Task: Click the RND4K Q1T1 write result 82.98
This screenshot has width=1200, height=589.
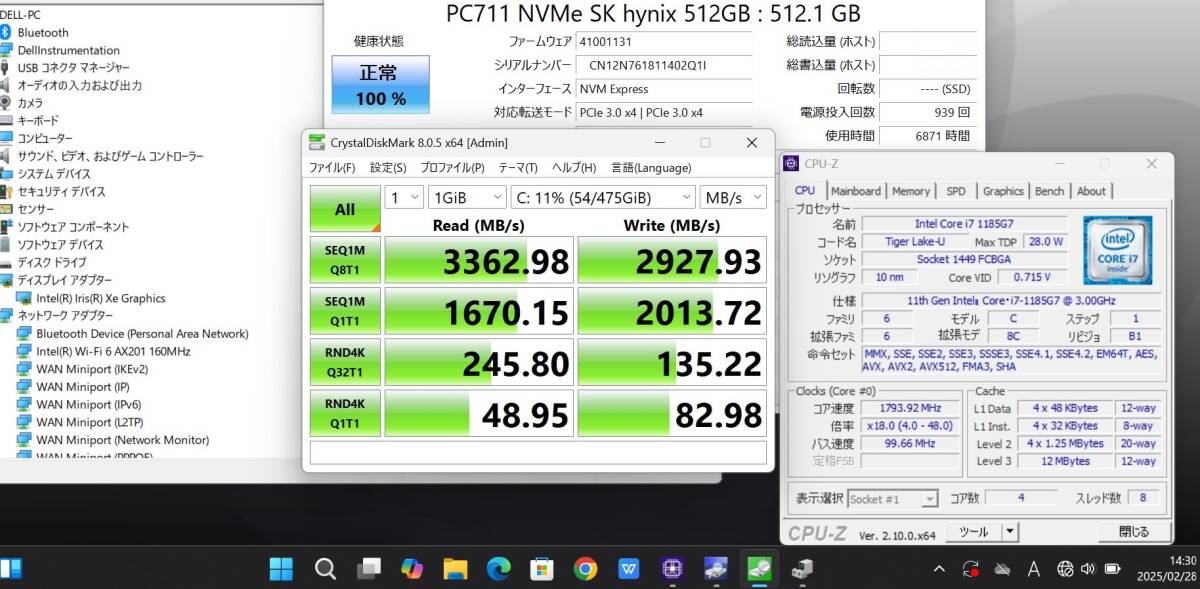Action: tap(672, 413)
